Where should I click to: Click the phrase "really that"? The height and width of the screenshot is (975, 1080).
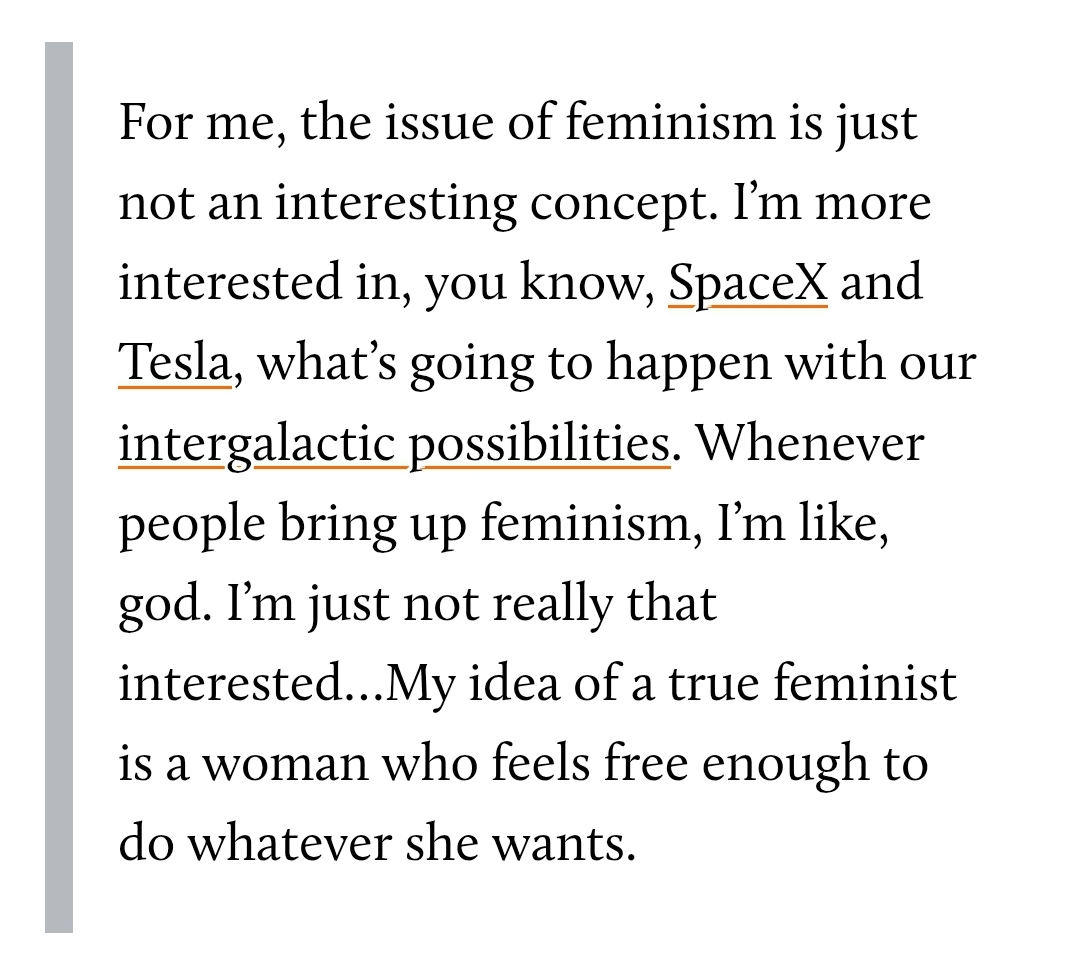(x=605, y=603)
